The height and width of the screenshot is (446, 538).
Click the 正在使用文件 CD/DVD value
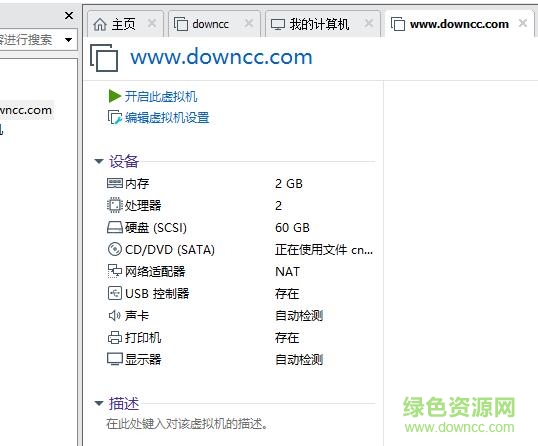324,249
